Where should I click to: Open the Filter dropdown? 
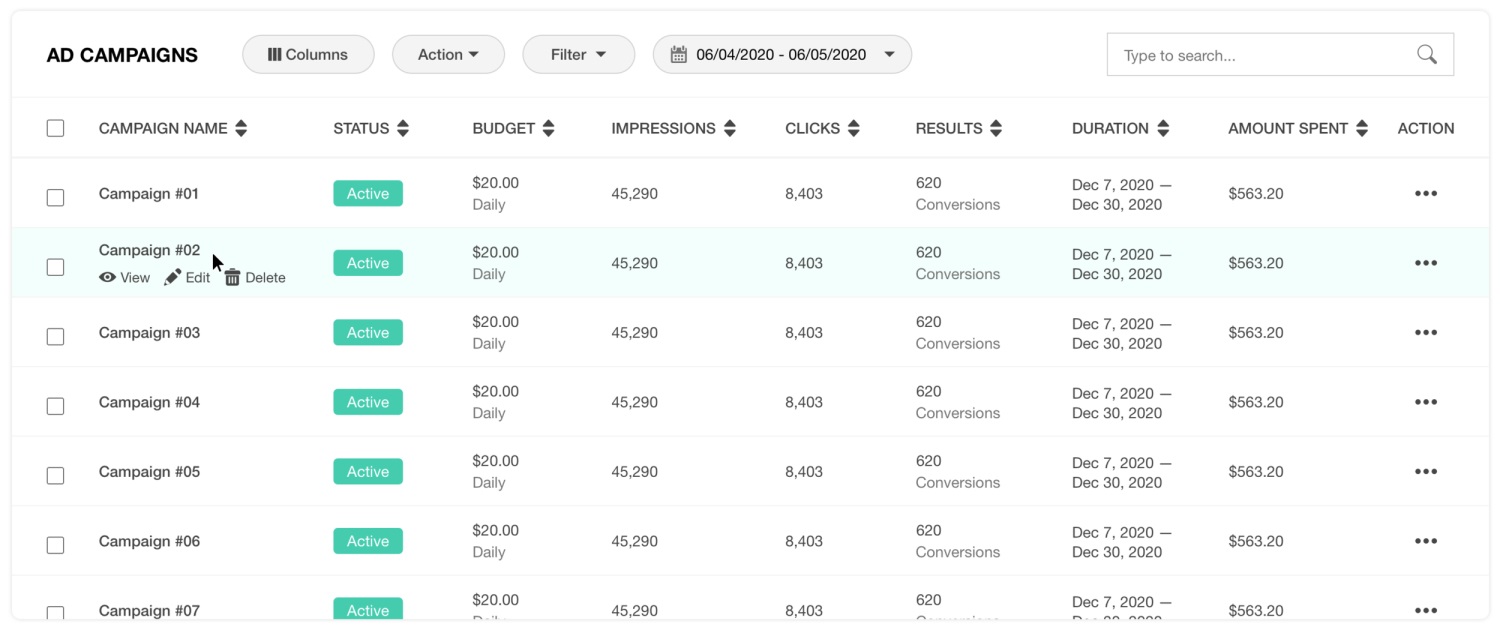click(x=578, y=55)
